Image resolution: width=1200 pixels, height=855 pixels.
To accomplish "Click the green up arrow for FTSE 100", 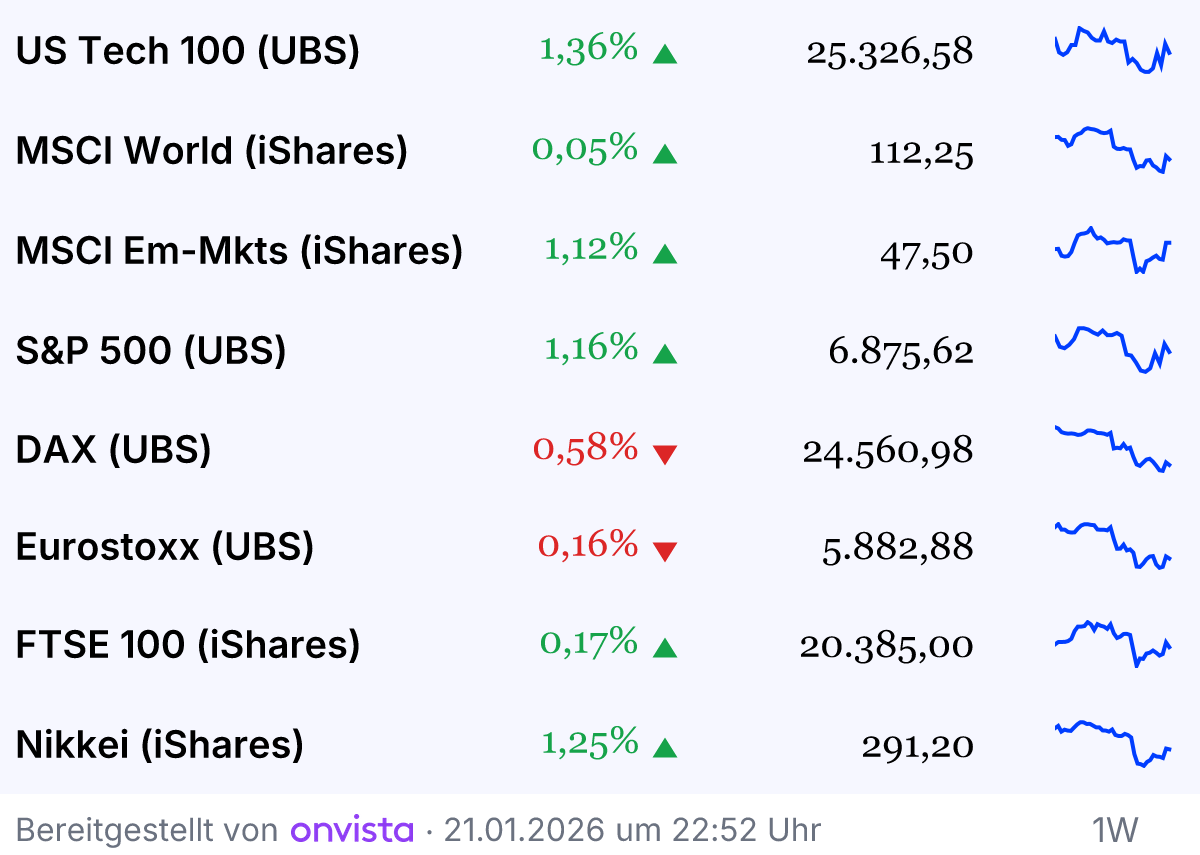I will 665,649.
